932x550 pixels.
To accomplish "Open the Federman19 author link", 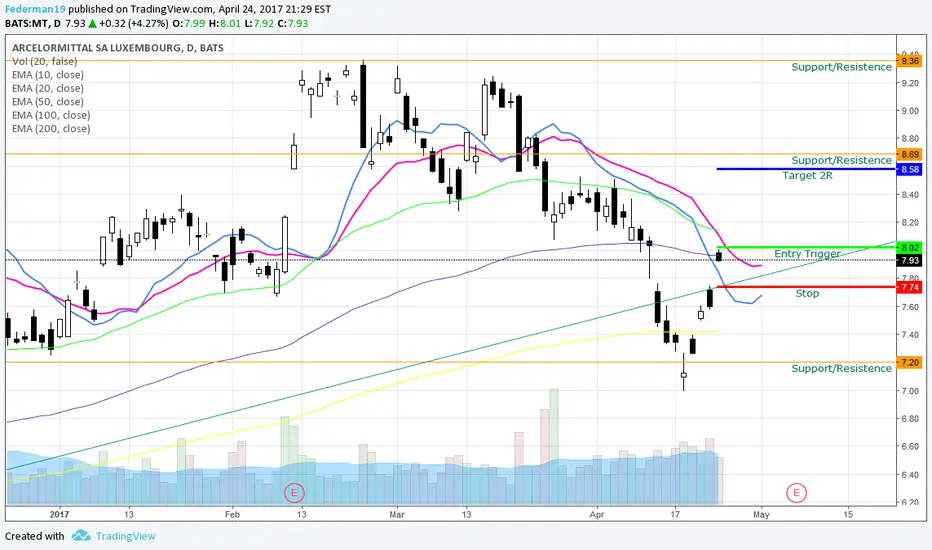I will [35, 9].
